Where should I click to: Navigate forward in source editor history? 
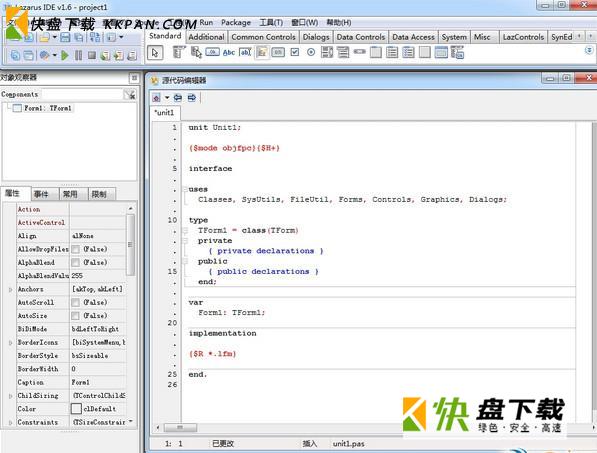pyautogui.click(x=192, y=98)
